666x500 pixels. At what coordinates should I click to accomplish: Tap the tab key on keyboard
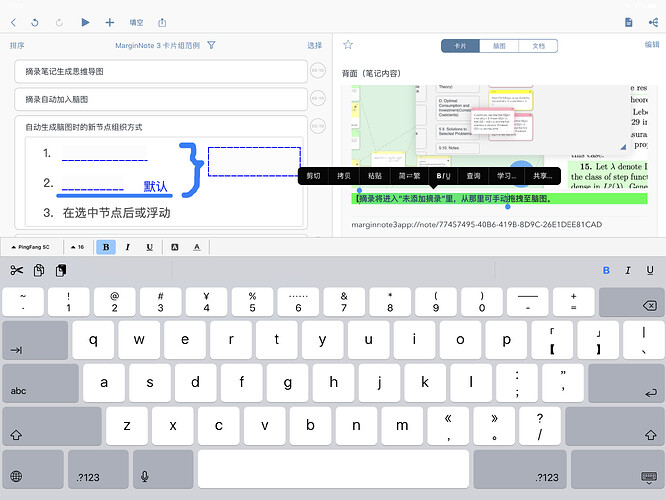35,340
